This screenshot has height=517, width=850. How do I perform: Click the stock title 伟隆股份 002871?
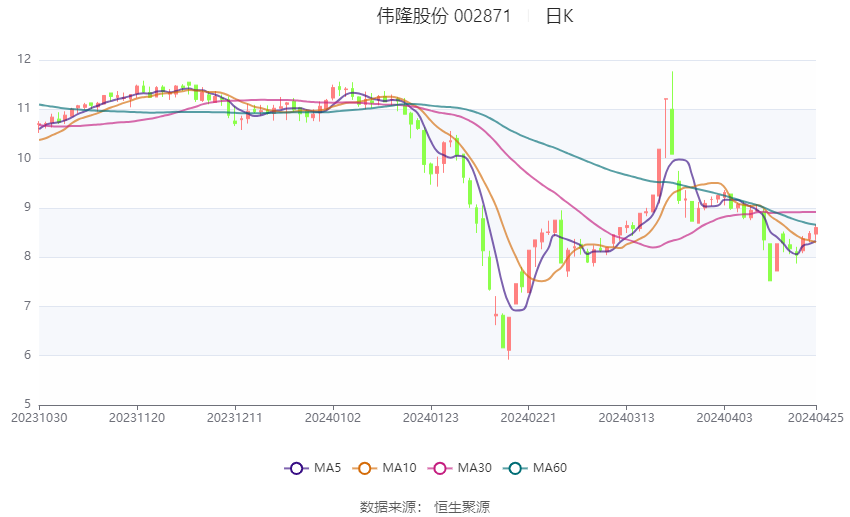pos(444,16)
